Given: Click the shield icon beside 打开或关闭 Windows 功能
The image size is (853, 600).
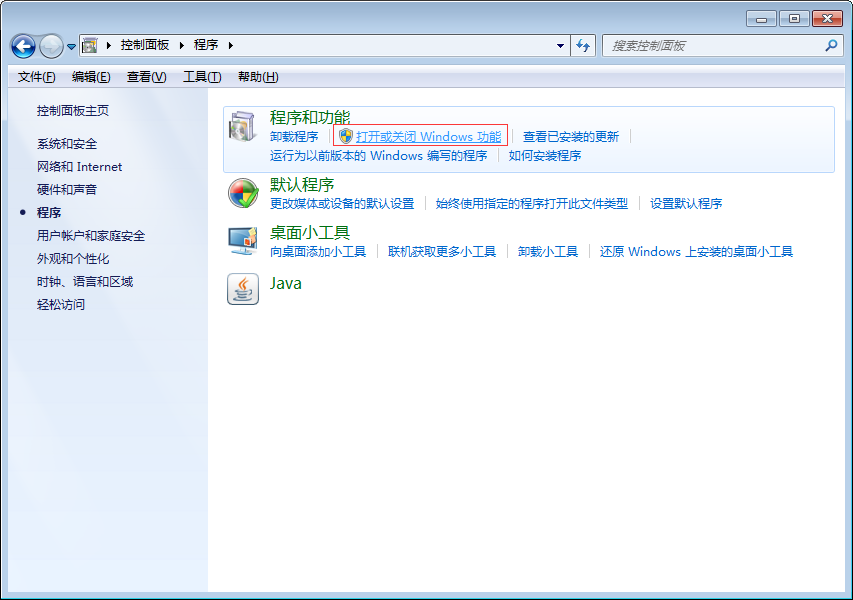Looking at the screenshot, I should [x=345, y=136].
